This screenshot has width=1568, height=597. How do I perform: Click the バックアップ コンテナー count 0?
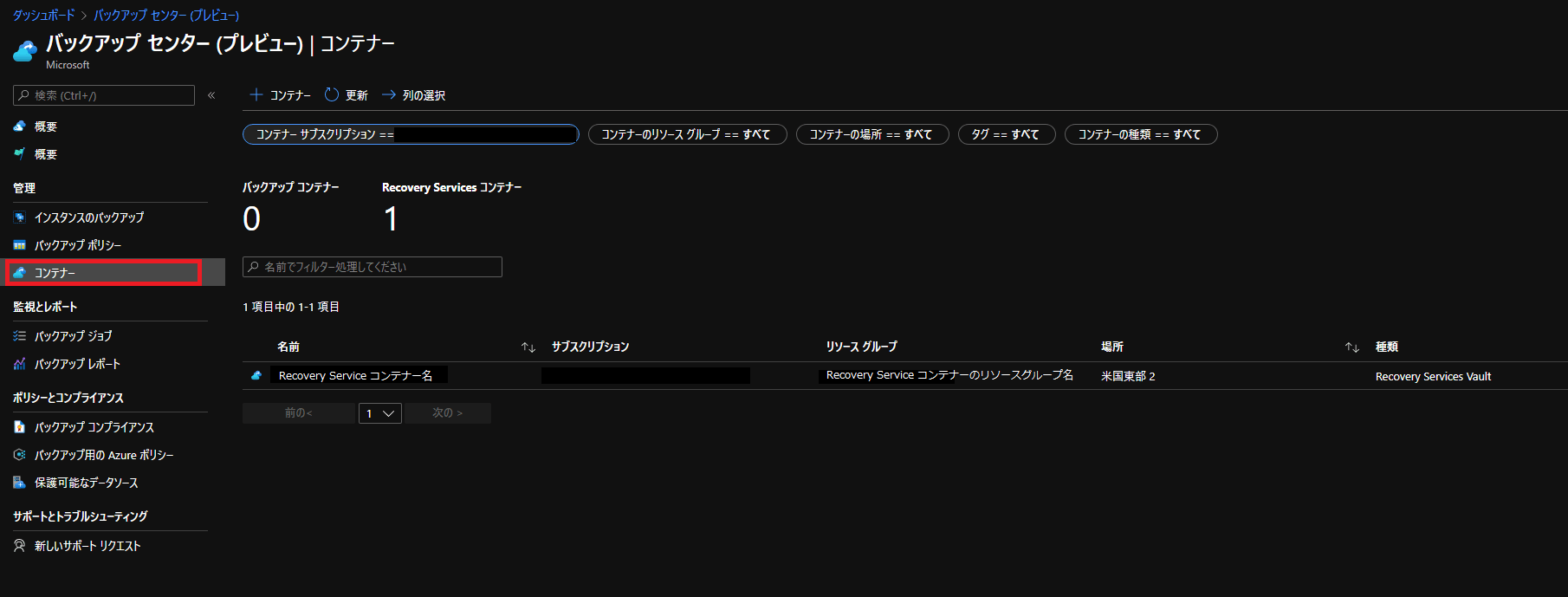point(252,218)
